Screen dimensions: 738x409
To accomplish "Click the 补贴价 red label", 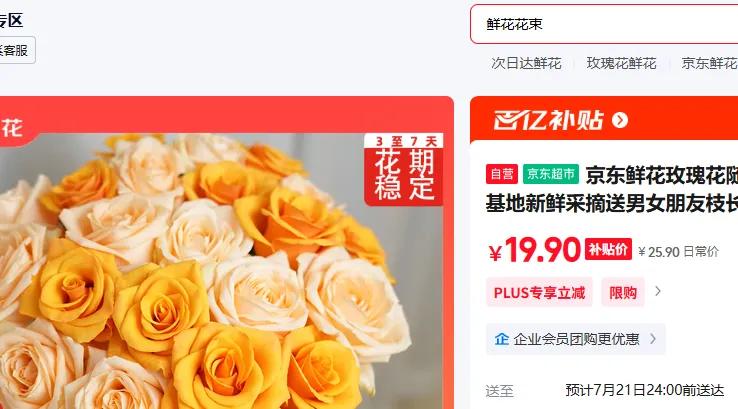I will pyautogui.click(x=608, y=249).
